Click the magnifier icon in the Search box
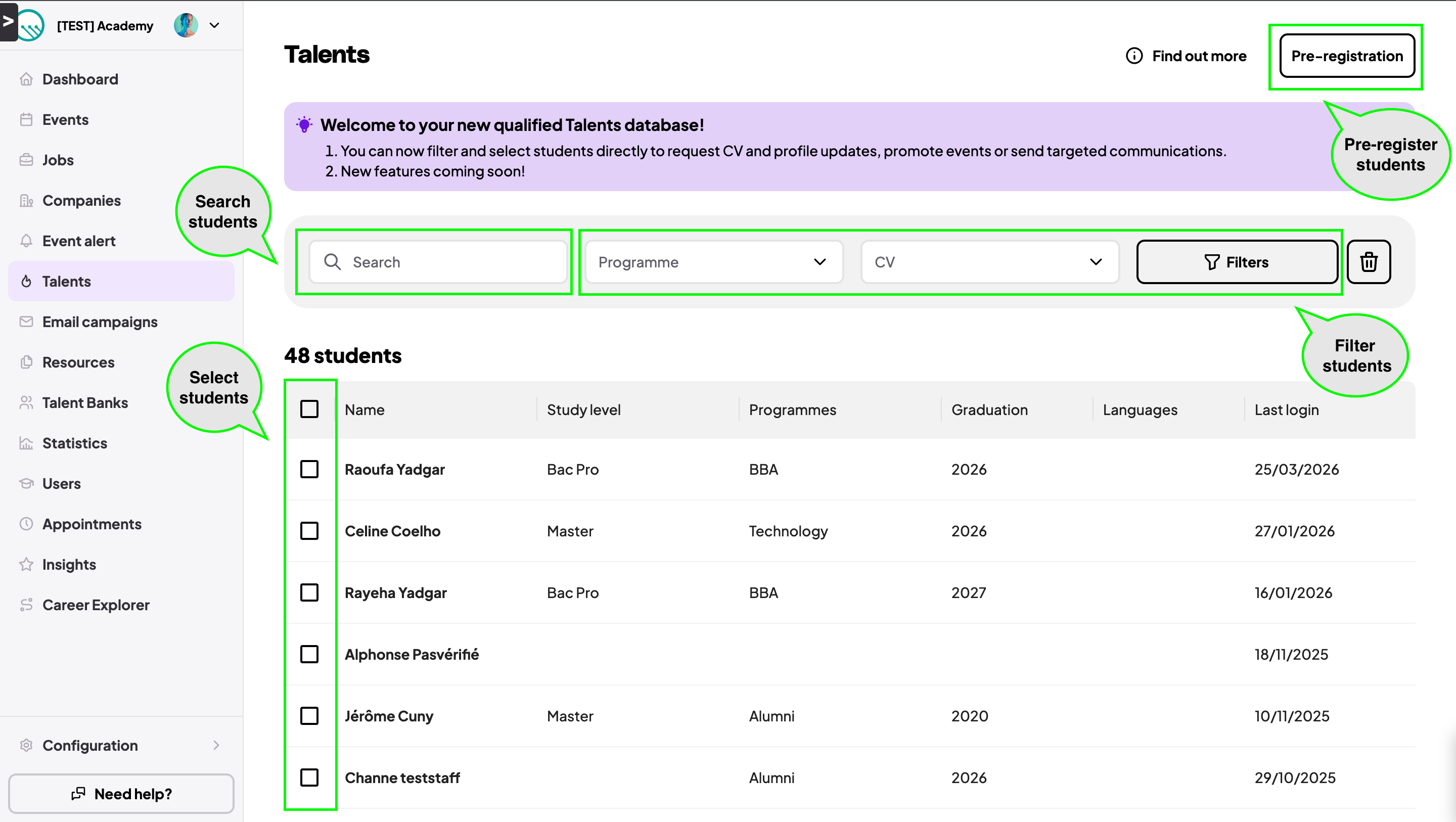This screenshot has width=1456, height=822. coord(332,262)
